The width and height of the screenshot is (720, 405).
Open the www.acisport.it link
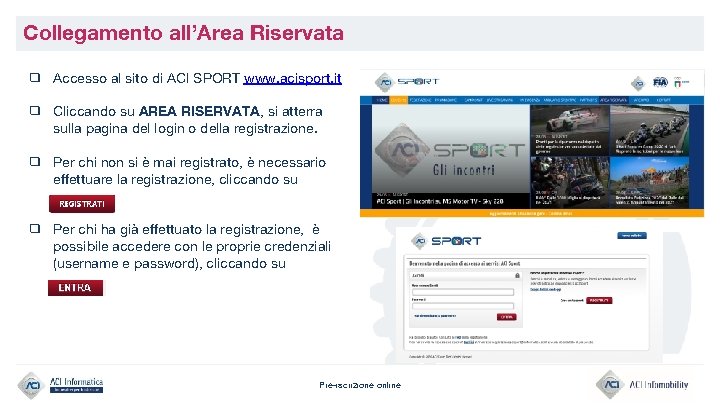click(x=292, y=79)
